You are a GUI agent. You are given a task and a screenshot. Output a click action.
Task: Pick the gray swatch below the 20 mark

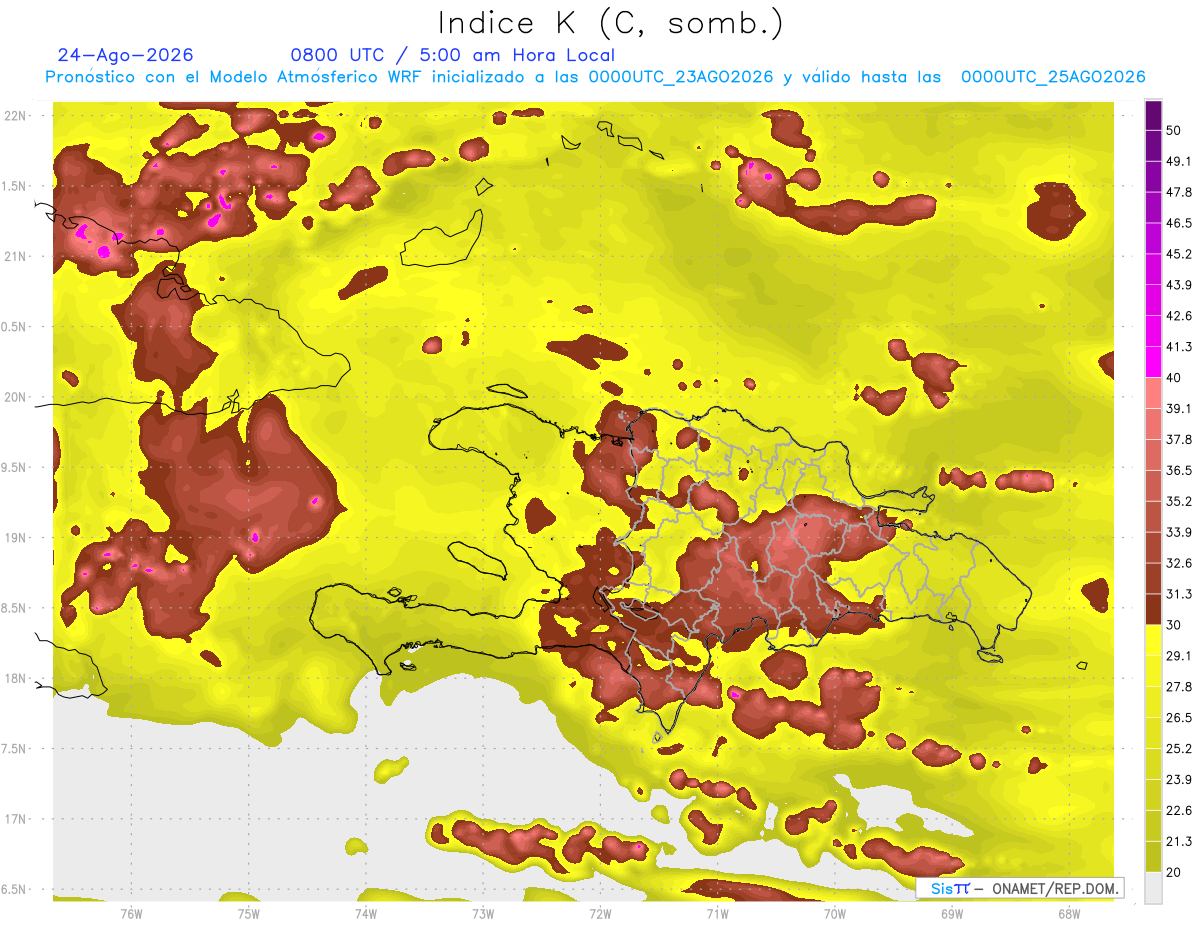[x=1153, y=887]
